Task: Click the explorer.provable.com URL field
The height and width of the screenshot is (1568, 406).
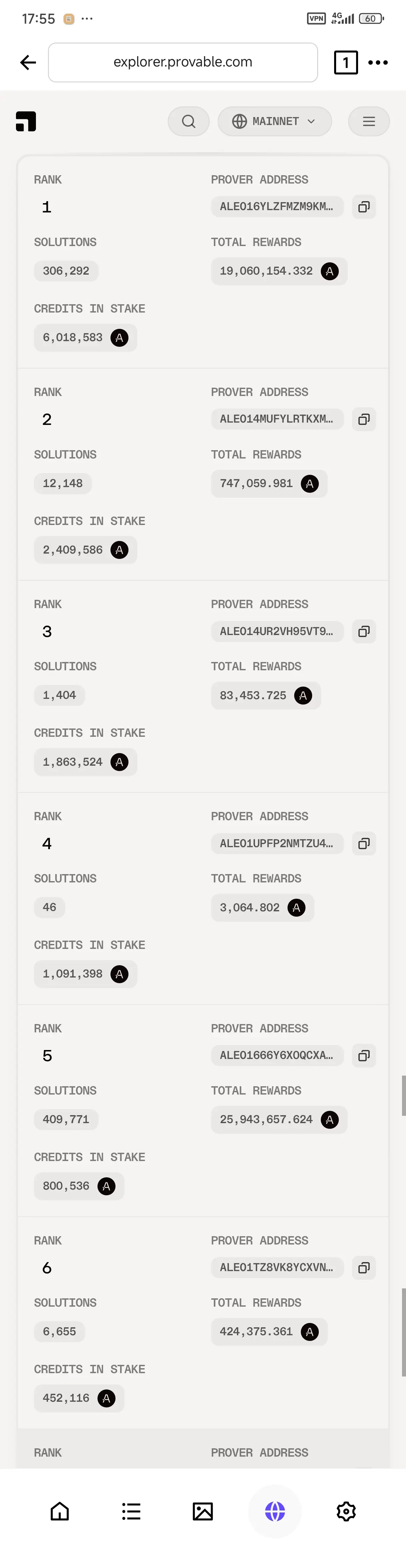Action: [183, 62]
